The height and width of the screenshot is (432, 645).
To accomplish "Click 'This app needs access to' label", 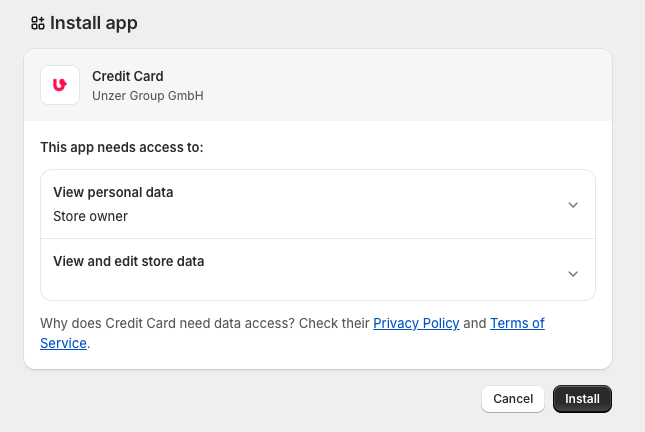I will [121, 147].
